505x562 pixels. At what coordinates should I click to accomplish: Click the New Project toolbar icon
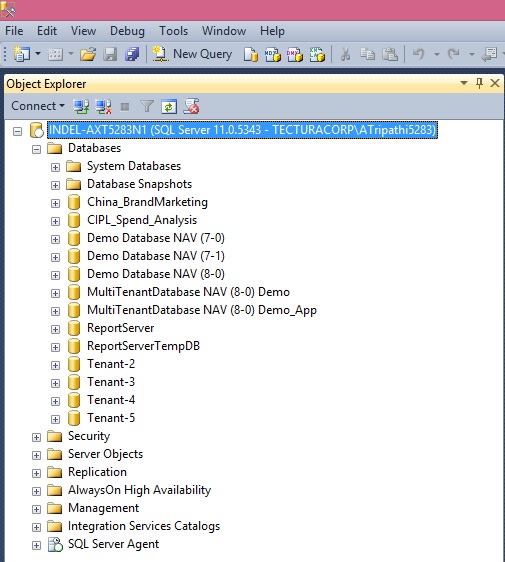click(22, 54)
